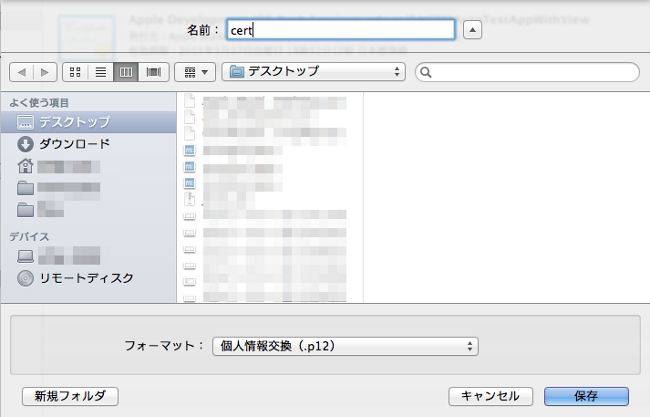Click the デスクトップ icon in the sidebar
Screen dimensions: 650x417
(x=25, y=122)
